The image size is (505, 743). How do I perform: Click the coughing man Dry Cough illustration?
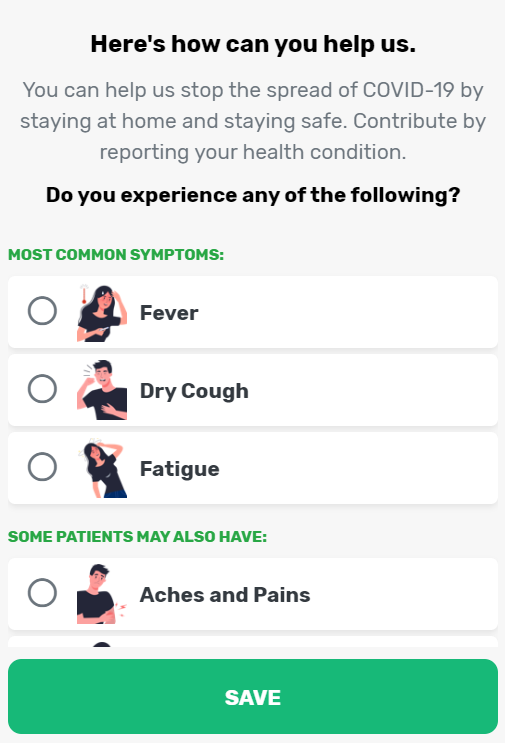tap(102, 390)
